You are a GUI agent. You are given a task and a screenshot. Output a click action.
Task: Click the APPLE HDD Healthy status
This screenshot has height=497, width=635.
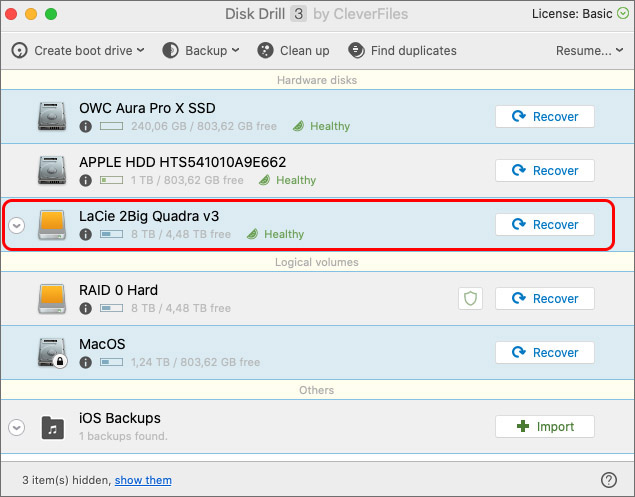pos(287,180)
